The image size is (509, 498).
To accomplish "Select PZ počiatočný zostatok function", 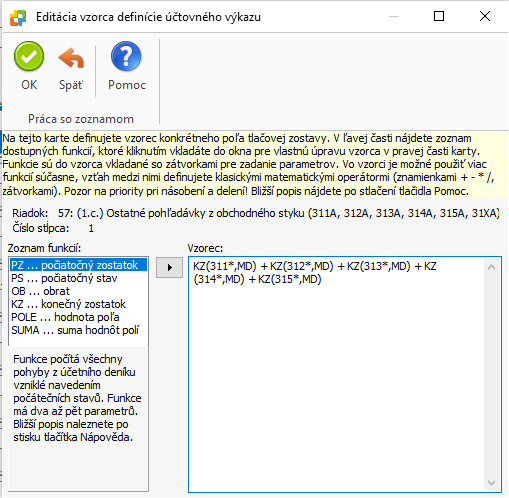I will point(78,265).
